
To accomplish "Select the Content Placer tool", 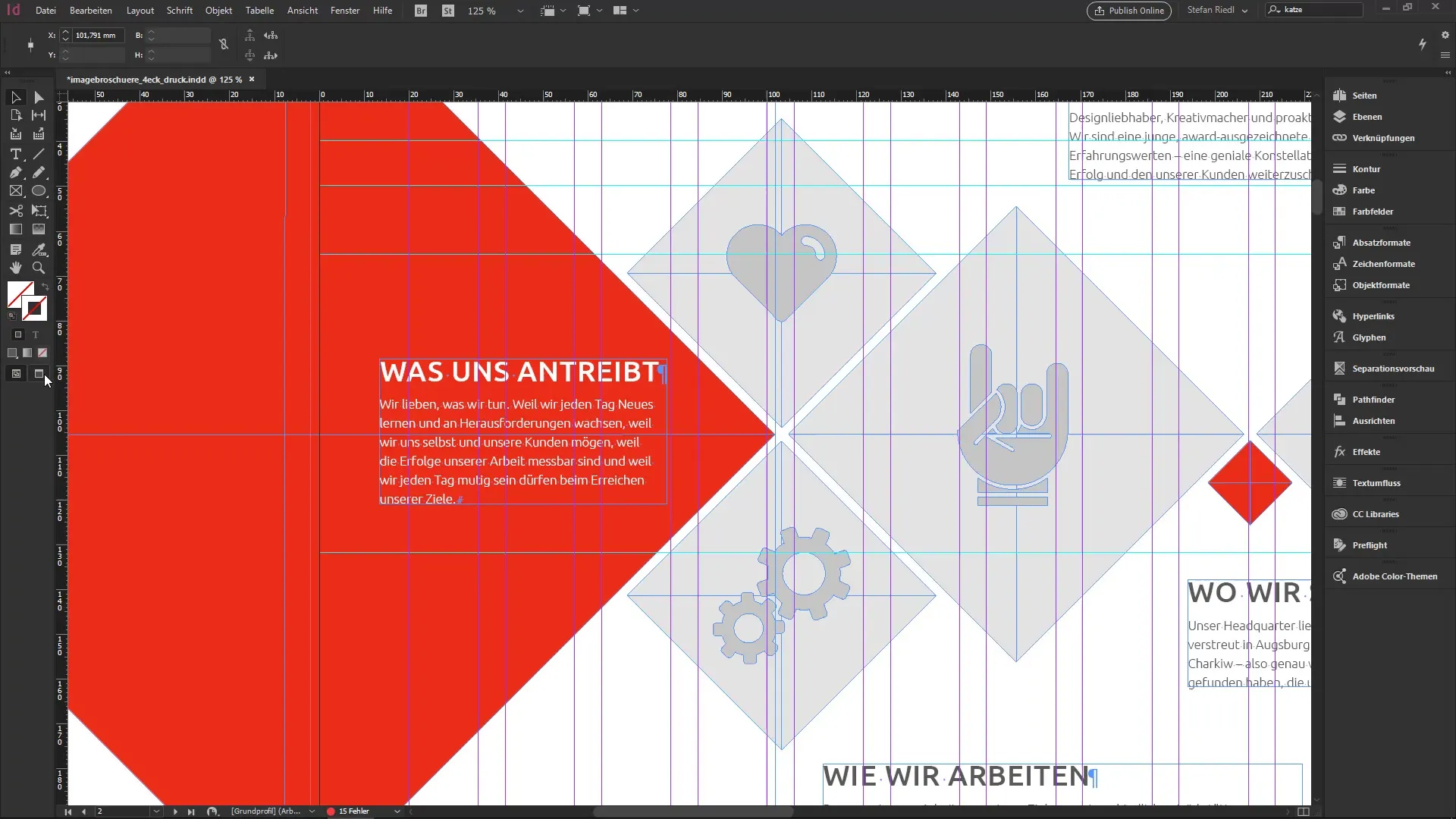I will point(39,134).
